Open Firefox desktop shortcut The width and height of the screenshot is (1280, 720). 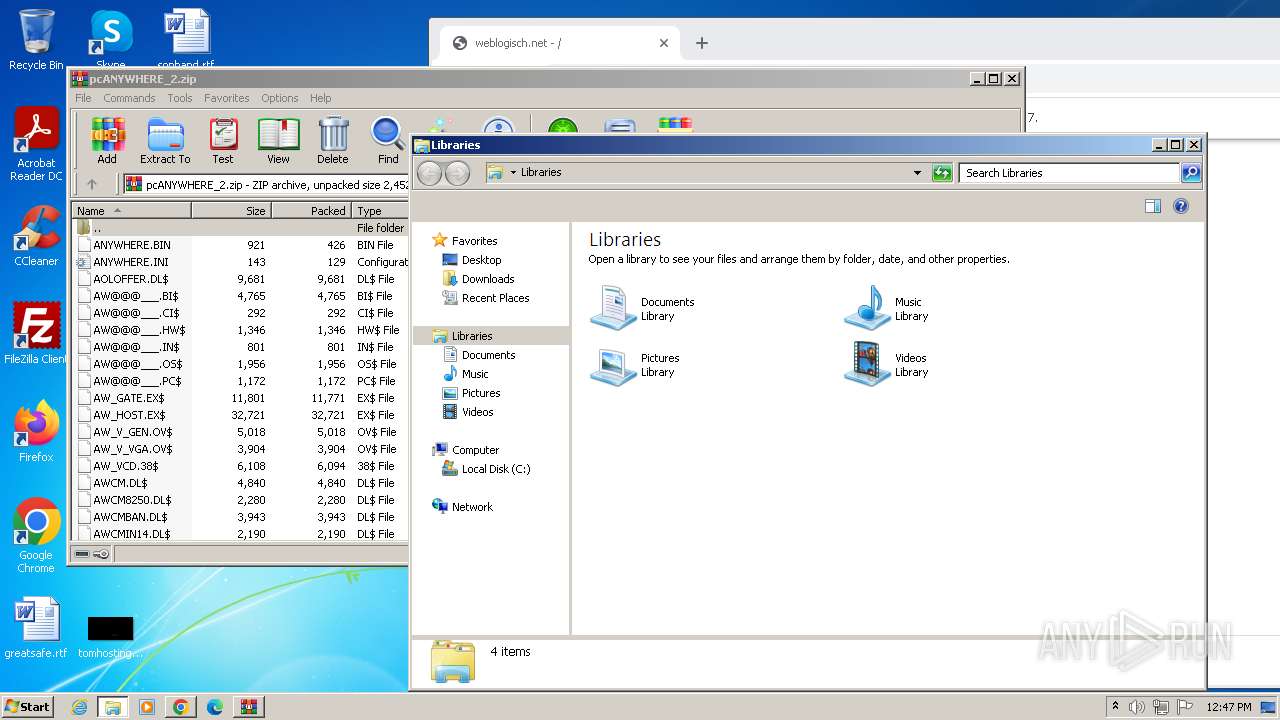click(36, 431)
